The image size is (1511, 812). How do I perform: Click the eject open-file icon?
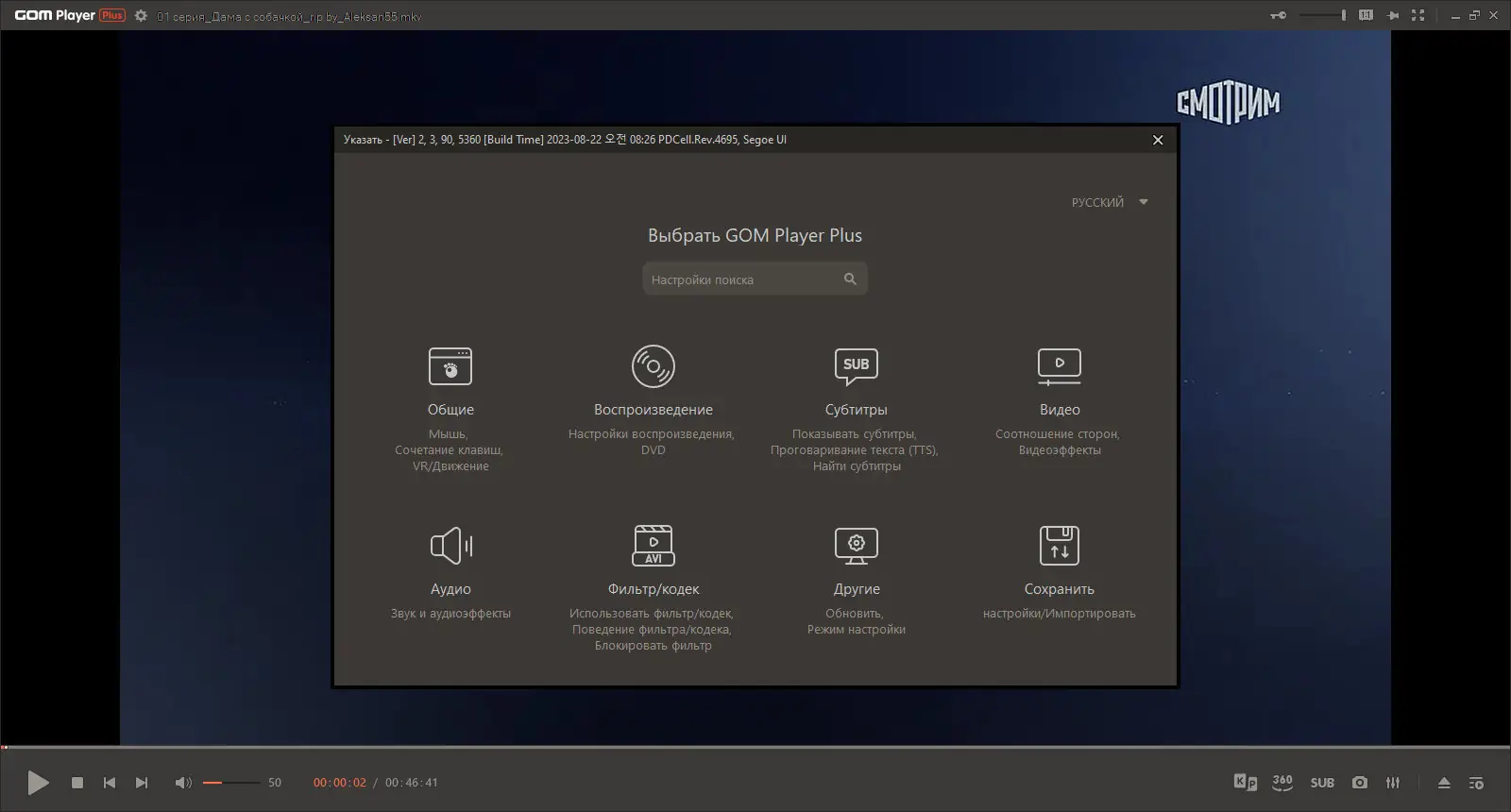(1444, 782)
